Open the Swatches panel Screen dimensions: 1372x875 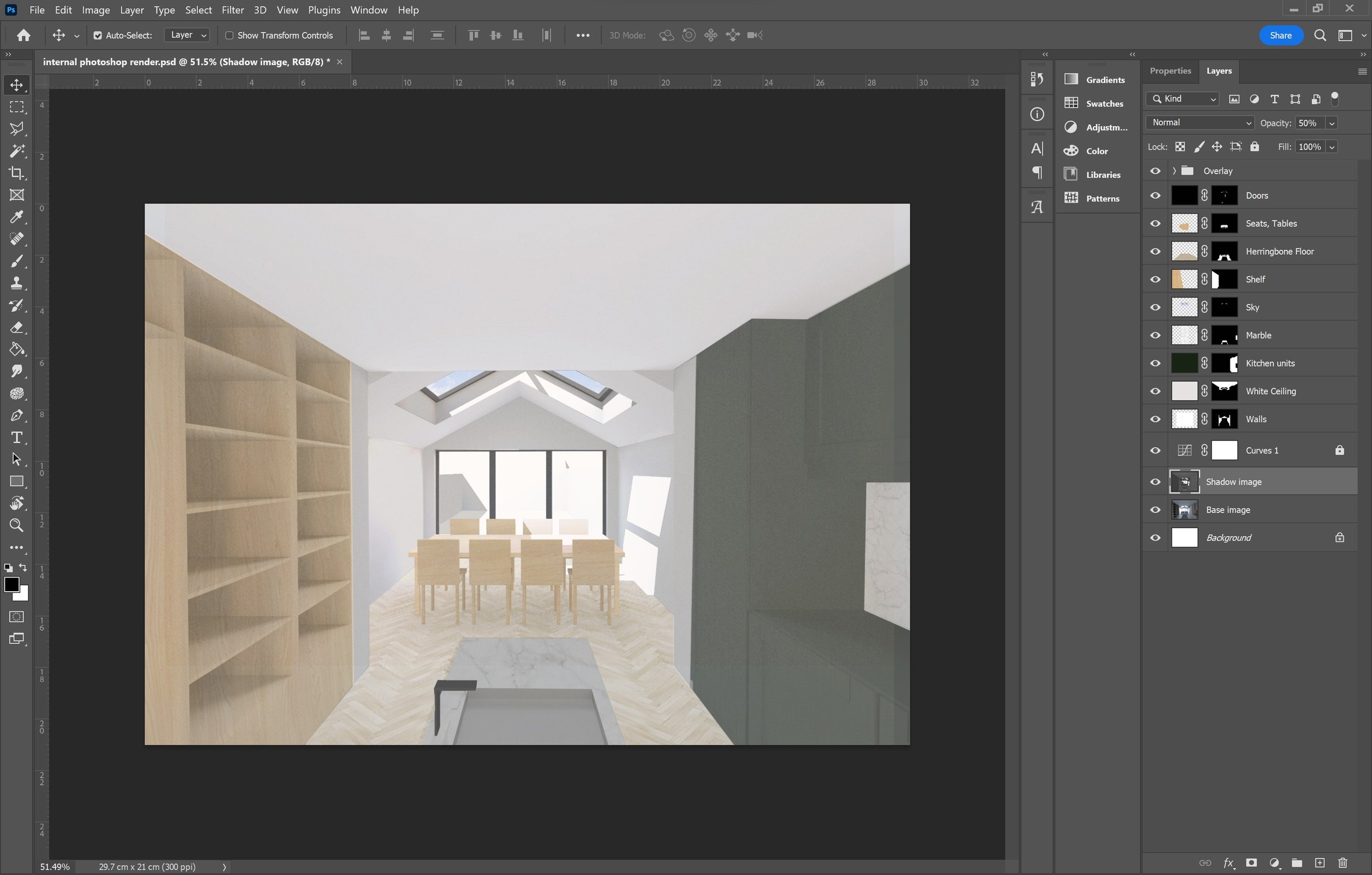[1097, 104]
